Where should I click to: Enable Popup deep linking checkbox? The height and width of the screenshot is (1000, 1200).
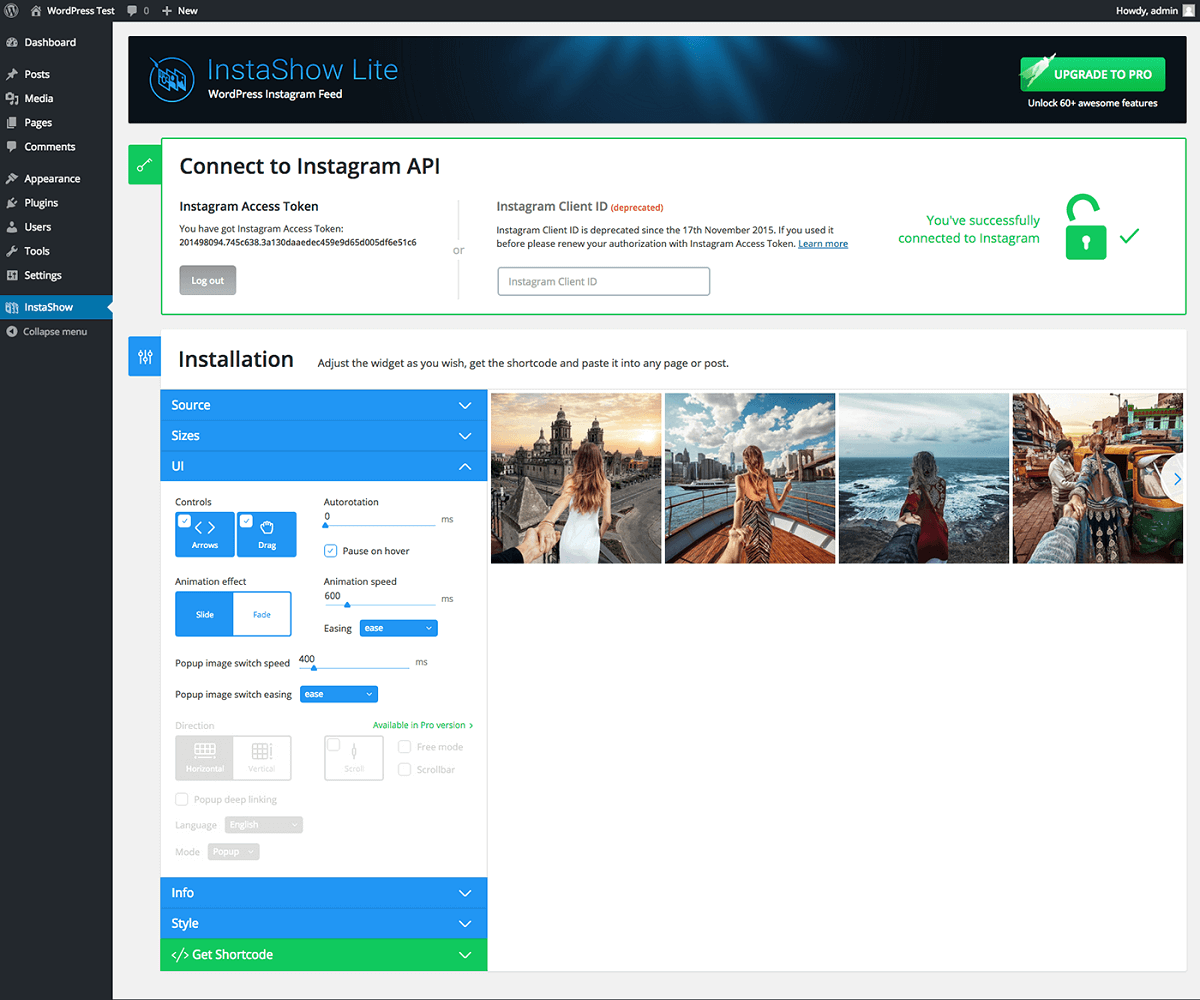pos(182,800)
